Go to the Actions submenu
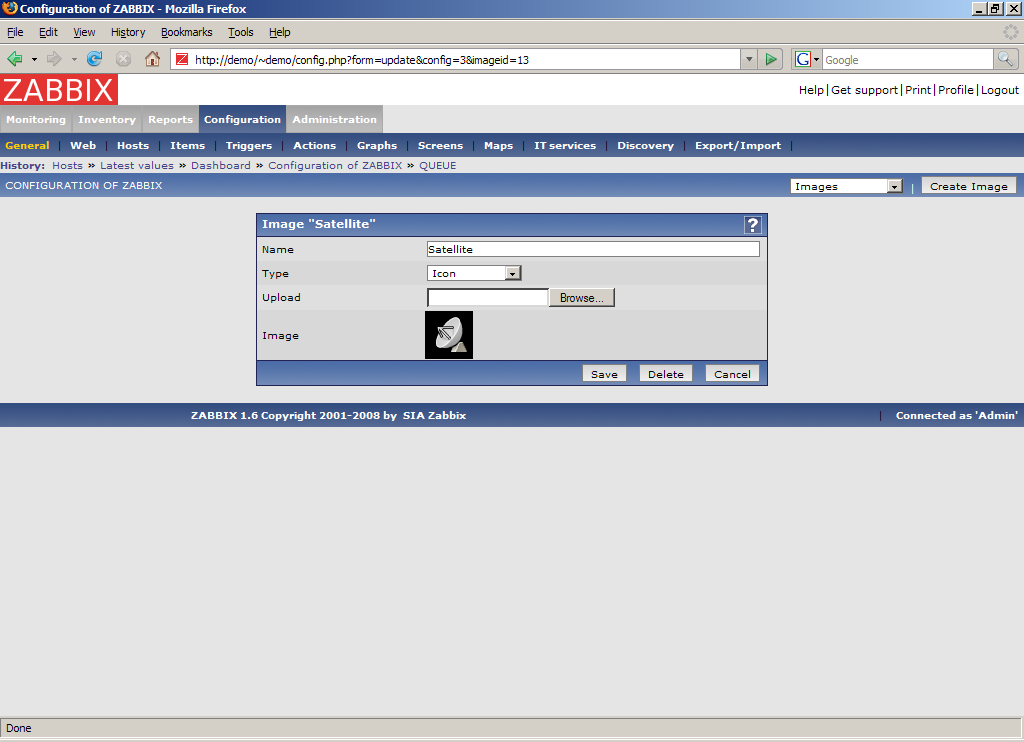 tap(314, 146)
